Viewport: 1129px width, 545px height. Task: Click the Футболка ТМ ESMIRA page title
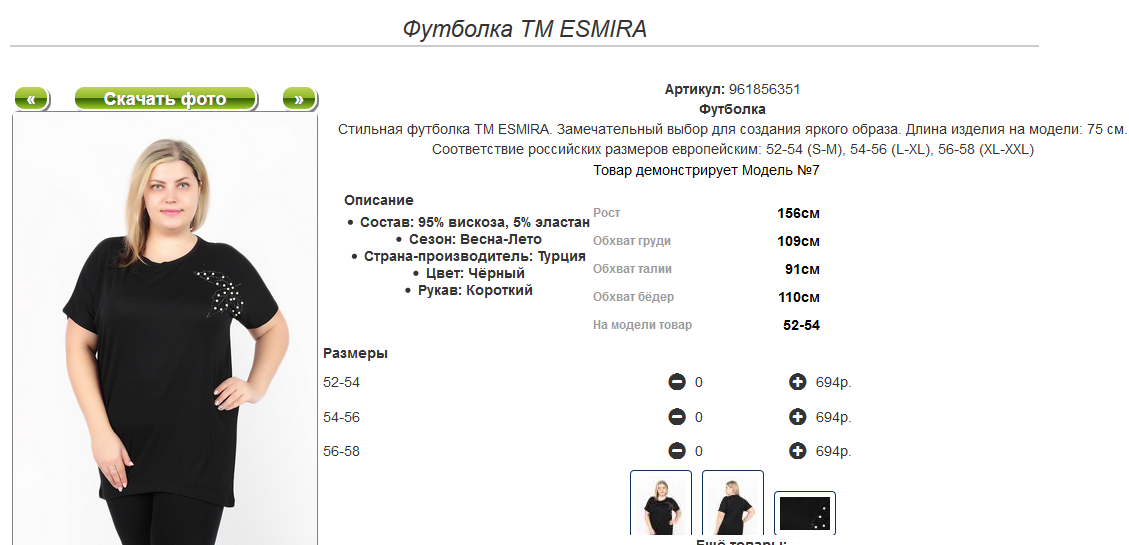tap(525, 29)
